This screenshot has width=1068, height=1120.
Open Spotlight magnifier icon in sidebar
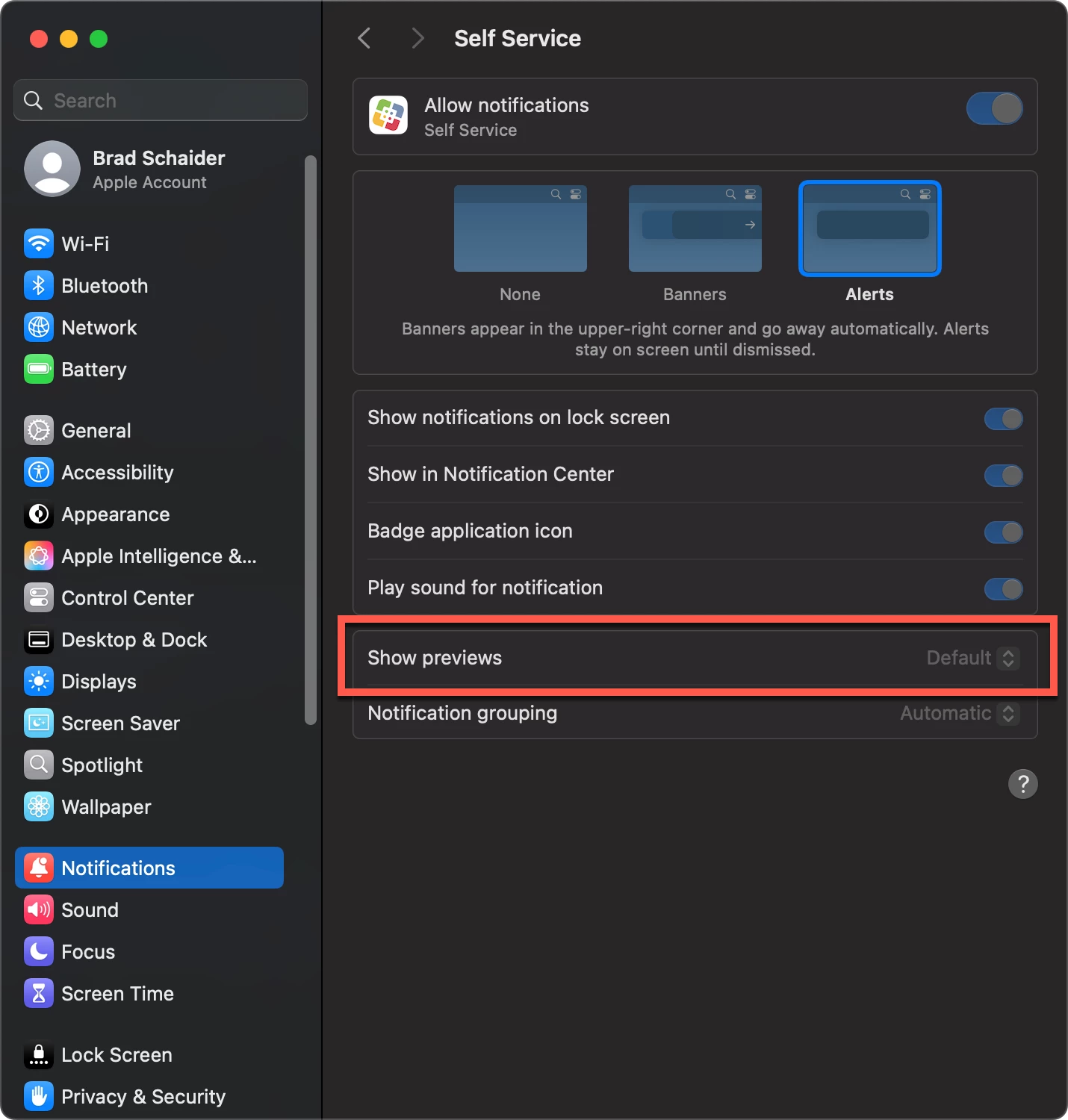tap(39, 765)
